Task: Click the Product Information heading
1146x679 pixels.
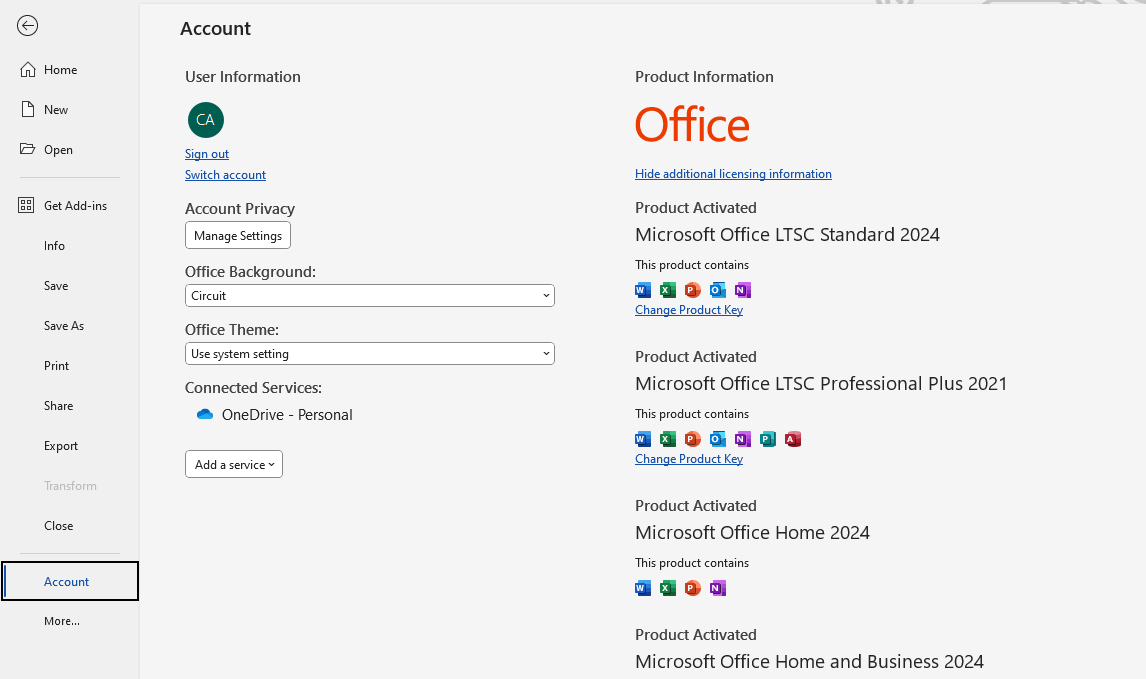Action: tap(704, 77)
